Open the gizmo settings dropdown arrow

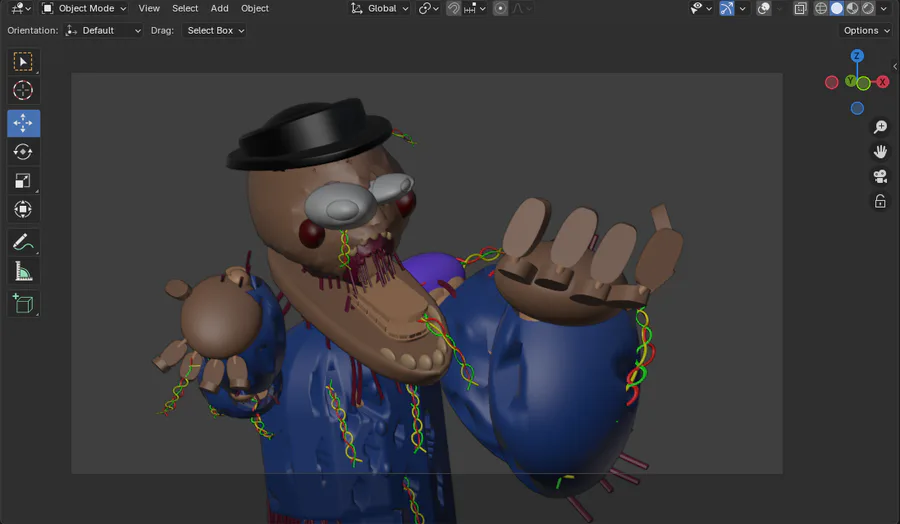tap(742, 8)
